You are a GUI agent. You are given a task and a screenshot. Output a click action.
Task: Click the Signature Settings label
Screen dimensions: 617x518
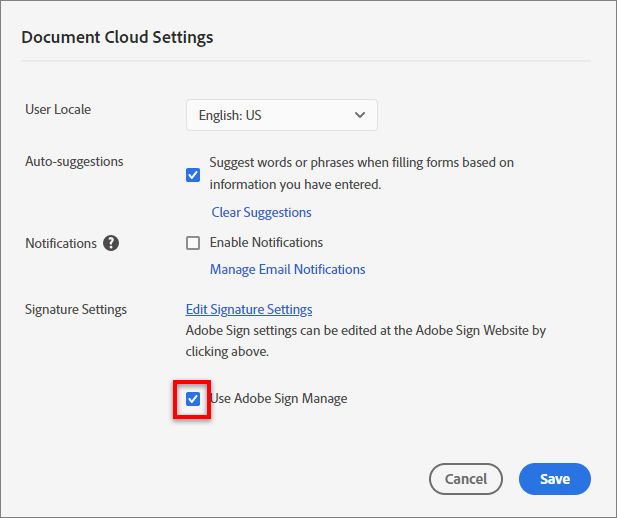tap(76, 309)
